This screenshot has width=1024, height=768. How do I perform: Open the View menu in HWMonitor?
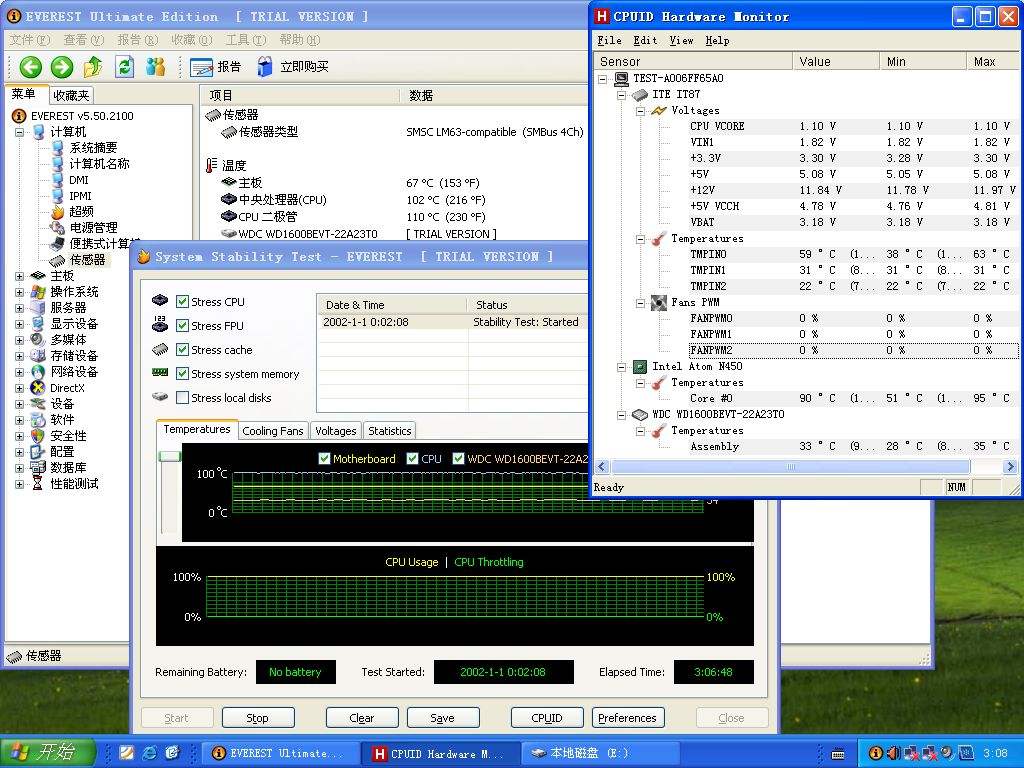click(x=681, y=40)
